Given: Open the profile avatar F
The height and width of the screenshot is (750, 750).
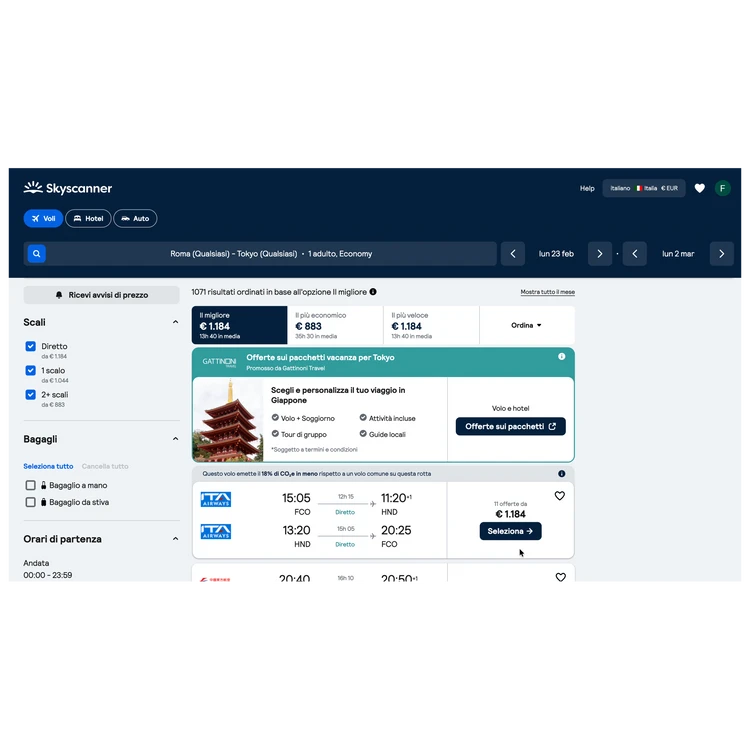Looking at the screenshot, I should 722,188.
